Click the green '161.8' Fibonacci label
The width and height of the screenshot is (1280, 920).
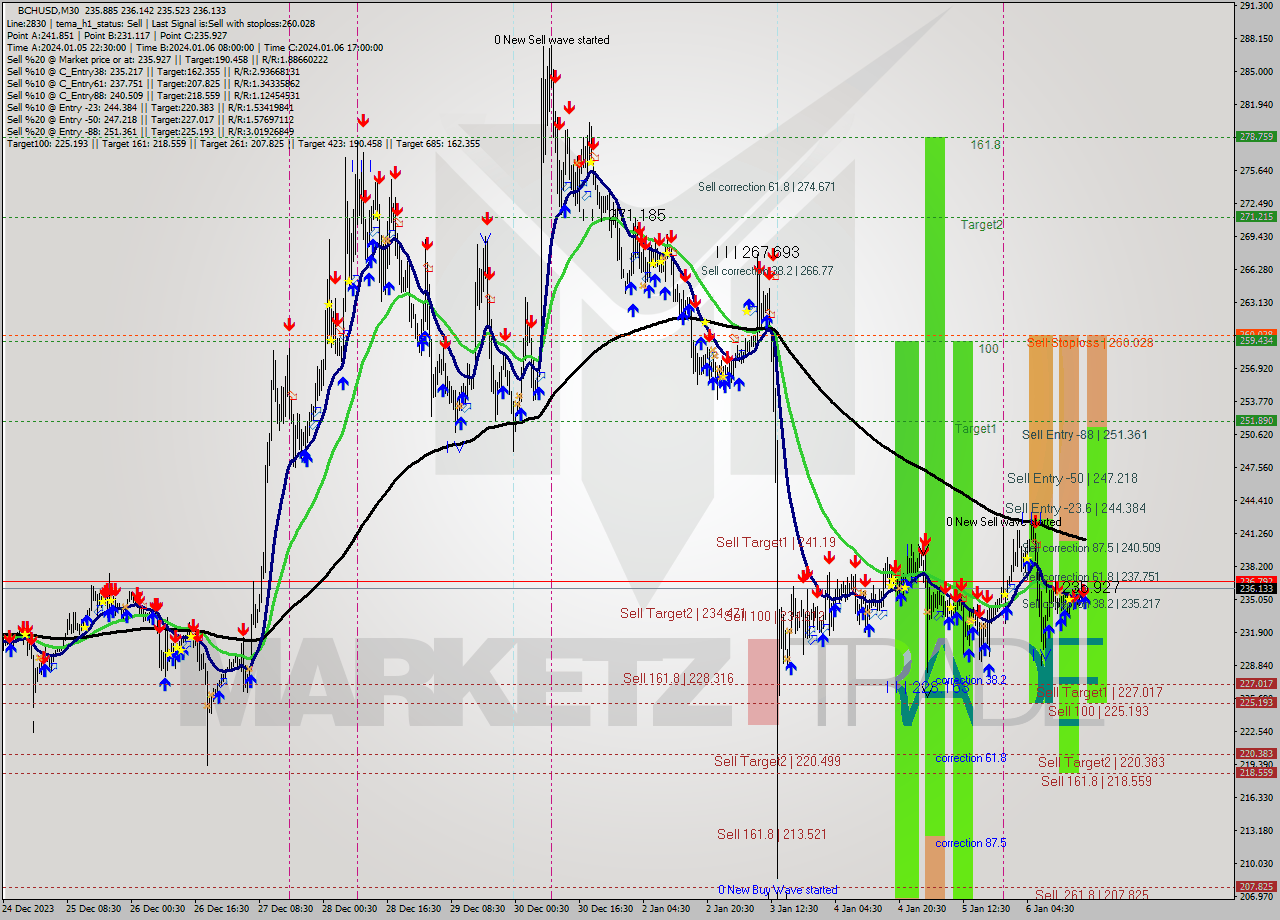[986, 145]
